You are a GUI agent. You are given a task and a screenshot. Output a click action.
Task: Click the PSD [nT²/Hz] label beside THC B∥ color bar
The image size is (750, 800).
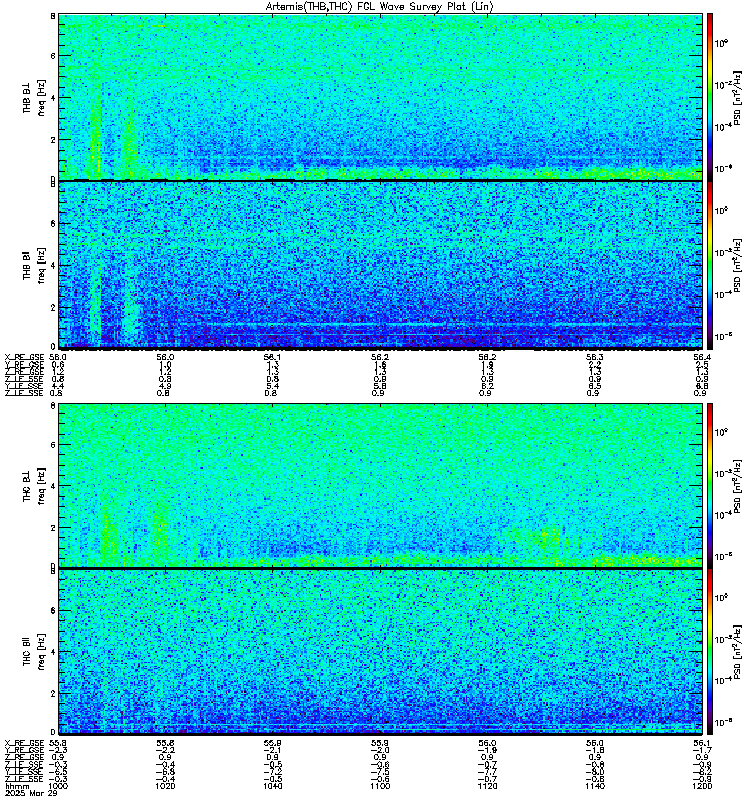click(x=738, y=652)
